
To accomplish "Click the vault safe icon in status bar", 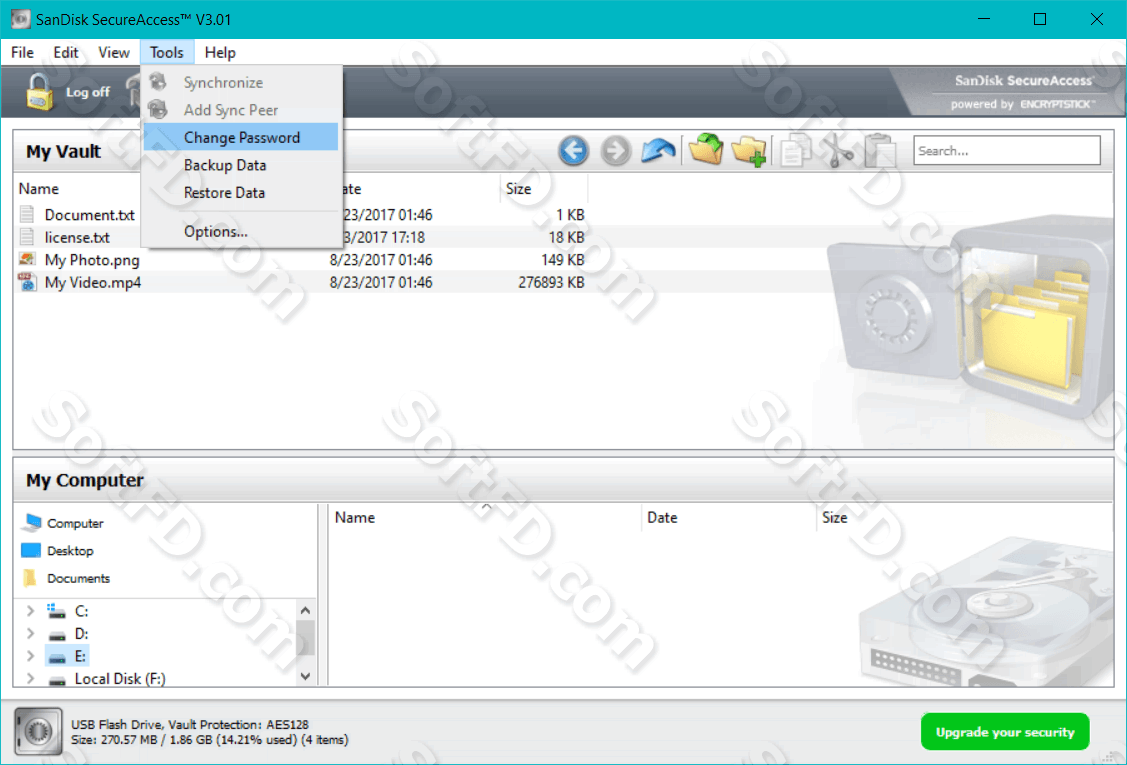I will pyautogui.click(x=38, y=731).
